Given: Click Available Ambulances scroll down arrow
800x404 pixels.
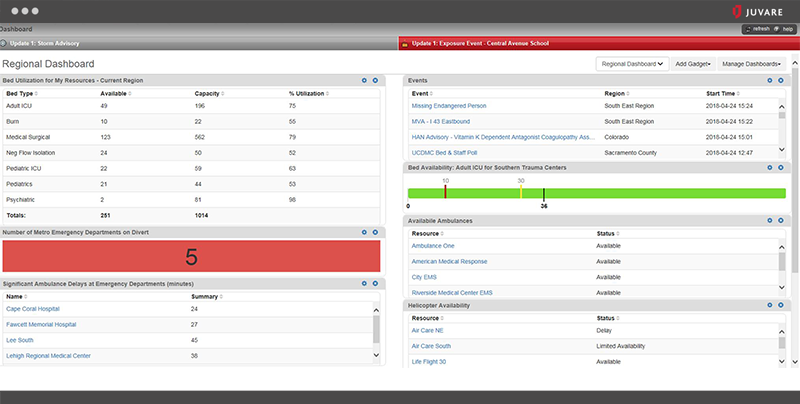Looking at the screenshot, I should [x=782, y=288].
